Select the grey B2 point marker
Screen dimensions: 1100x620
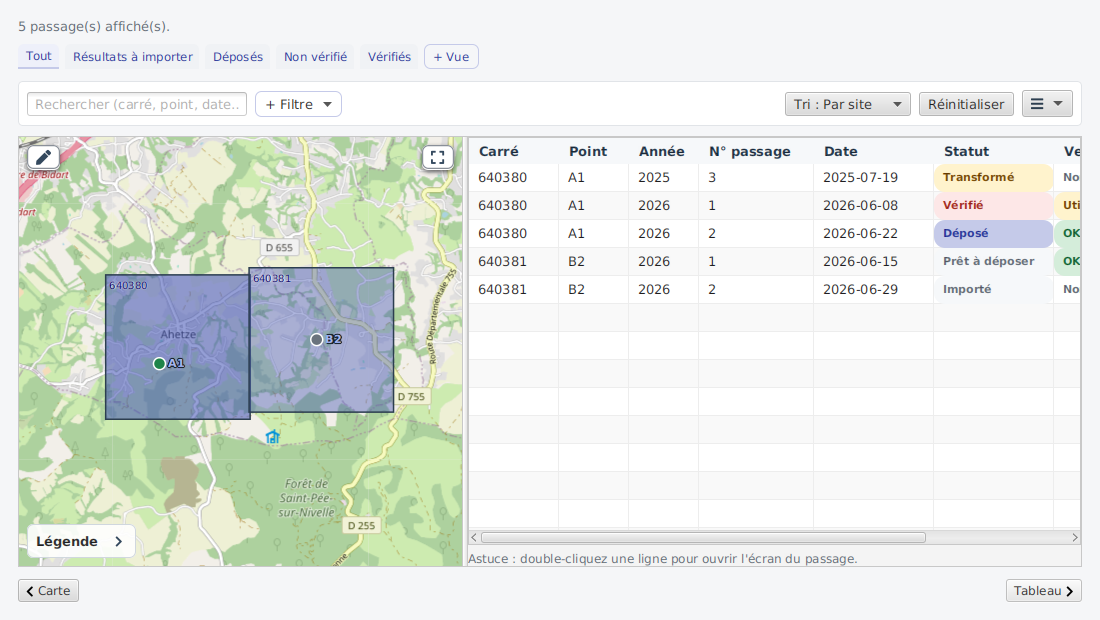pos(316,339)
